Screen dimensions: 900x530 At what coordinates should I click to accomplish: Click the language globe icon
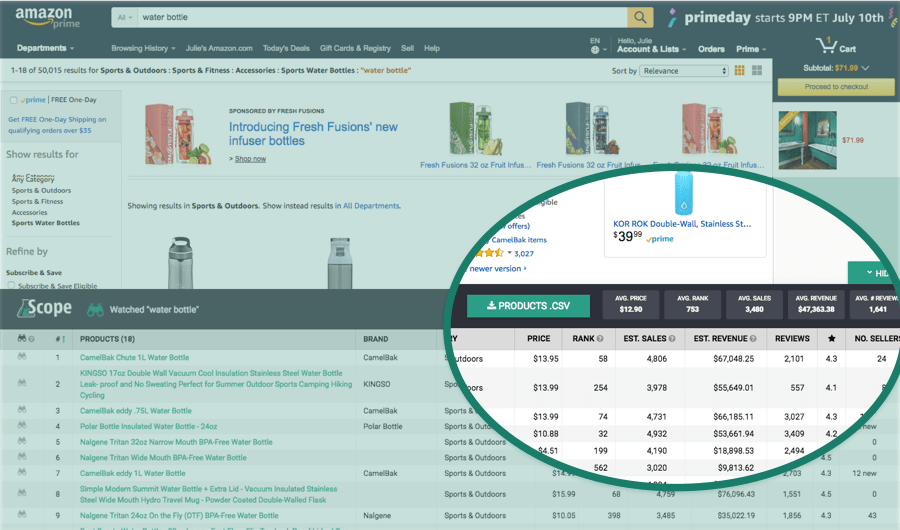point(595,50)
